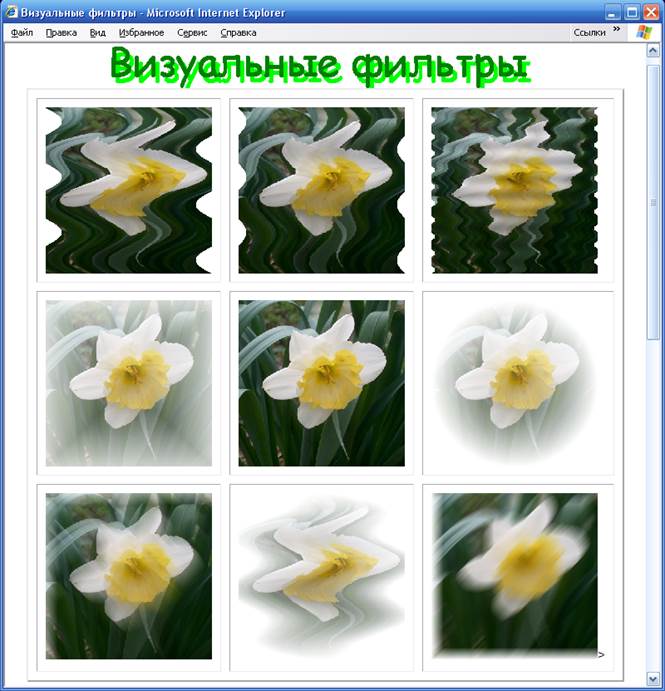Select the wavy faded oval daffodil image
665x691 pixels.
(x=322, y=576)
